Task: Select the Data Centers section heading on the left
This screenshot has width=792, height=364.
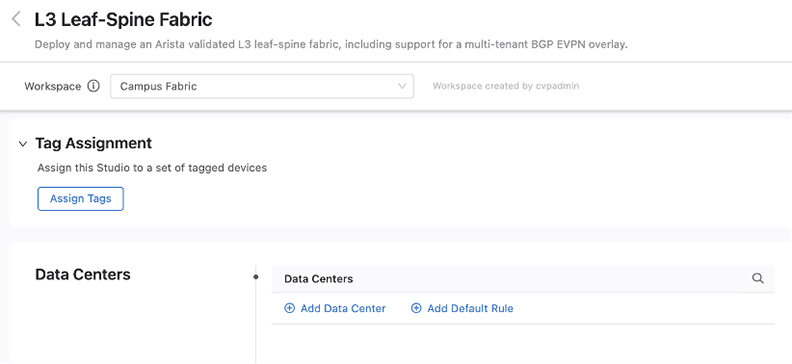Action: click(x=83, y=275)
